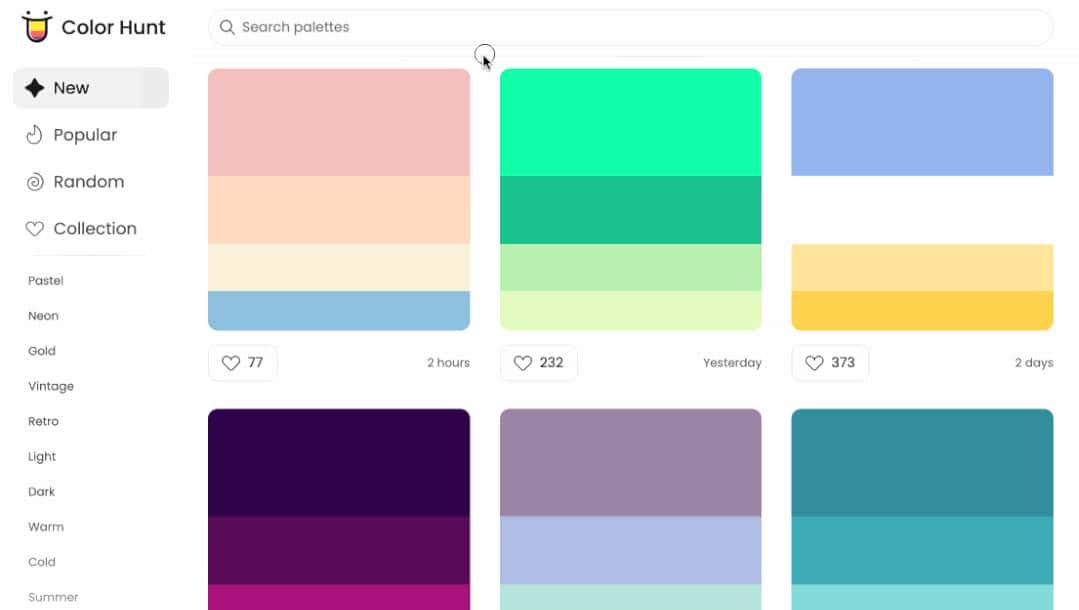Click the Color Hunt logo icon

(36, 27)
